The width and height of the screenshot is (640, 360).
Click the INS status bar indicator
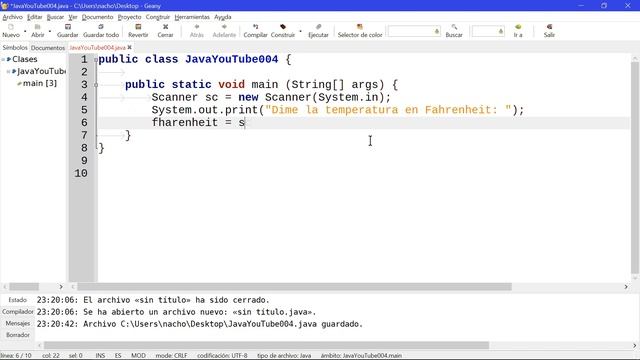pyautogui.click(x=100, y=356)
